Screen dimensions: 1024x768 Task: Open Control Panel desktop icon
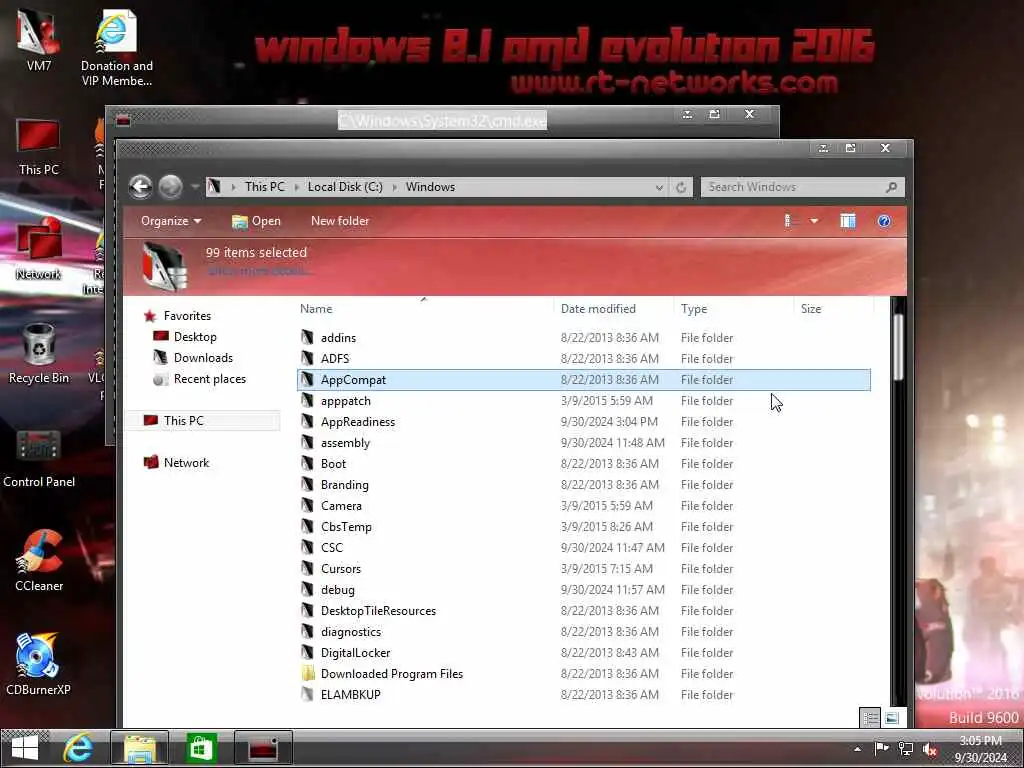(x=39, y=459)
